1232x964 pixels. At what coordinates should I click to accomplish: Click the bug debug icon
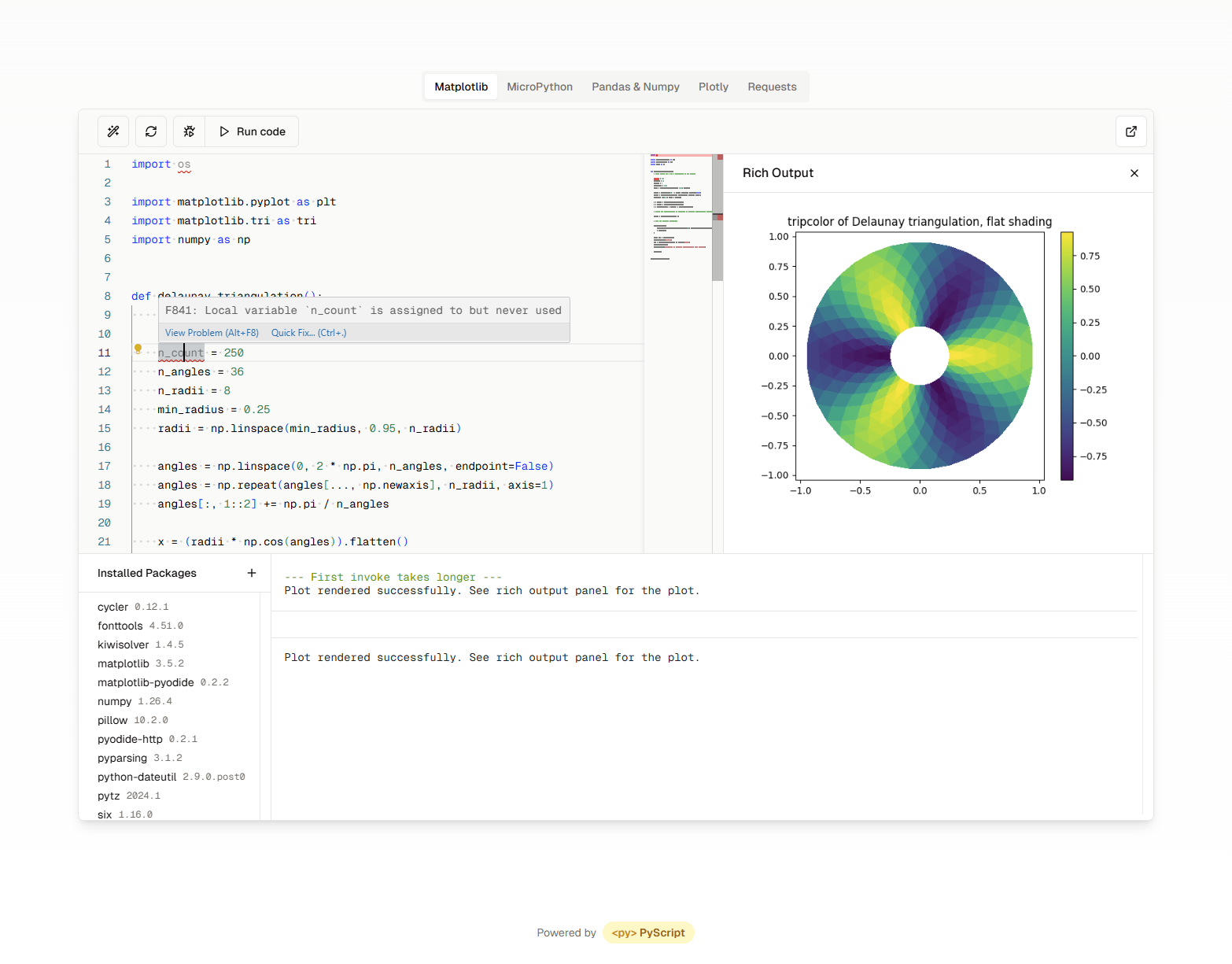point(190,131)
